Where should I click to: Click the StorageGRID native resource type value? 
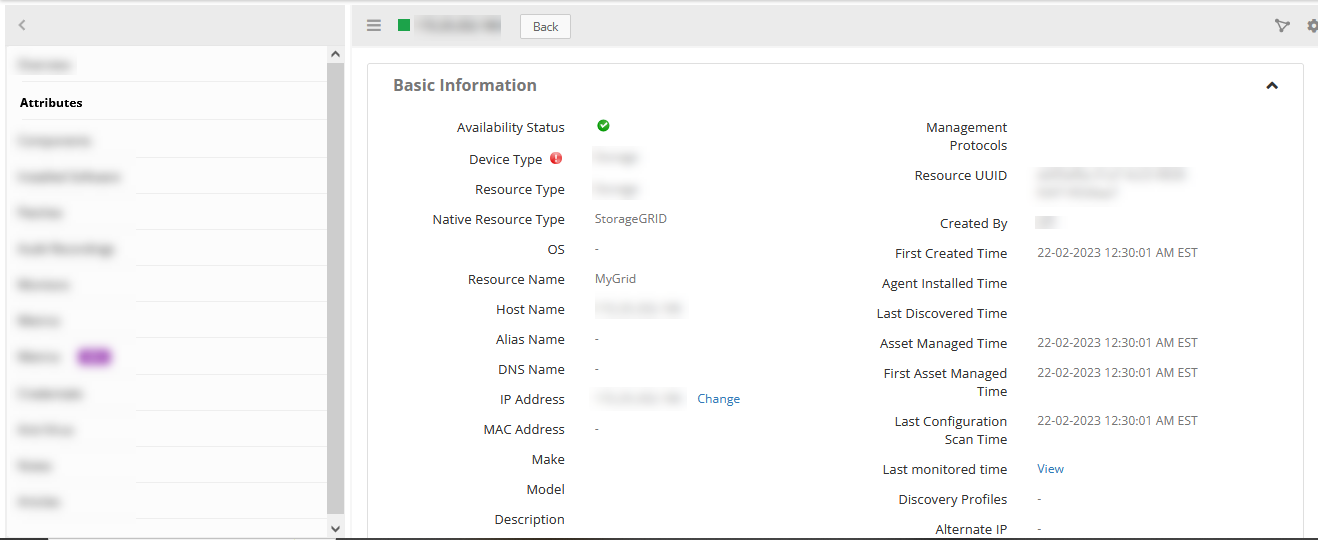(x=630, y=219)
